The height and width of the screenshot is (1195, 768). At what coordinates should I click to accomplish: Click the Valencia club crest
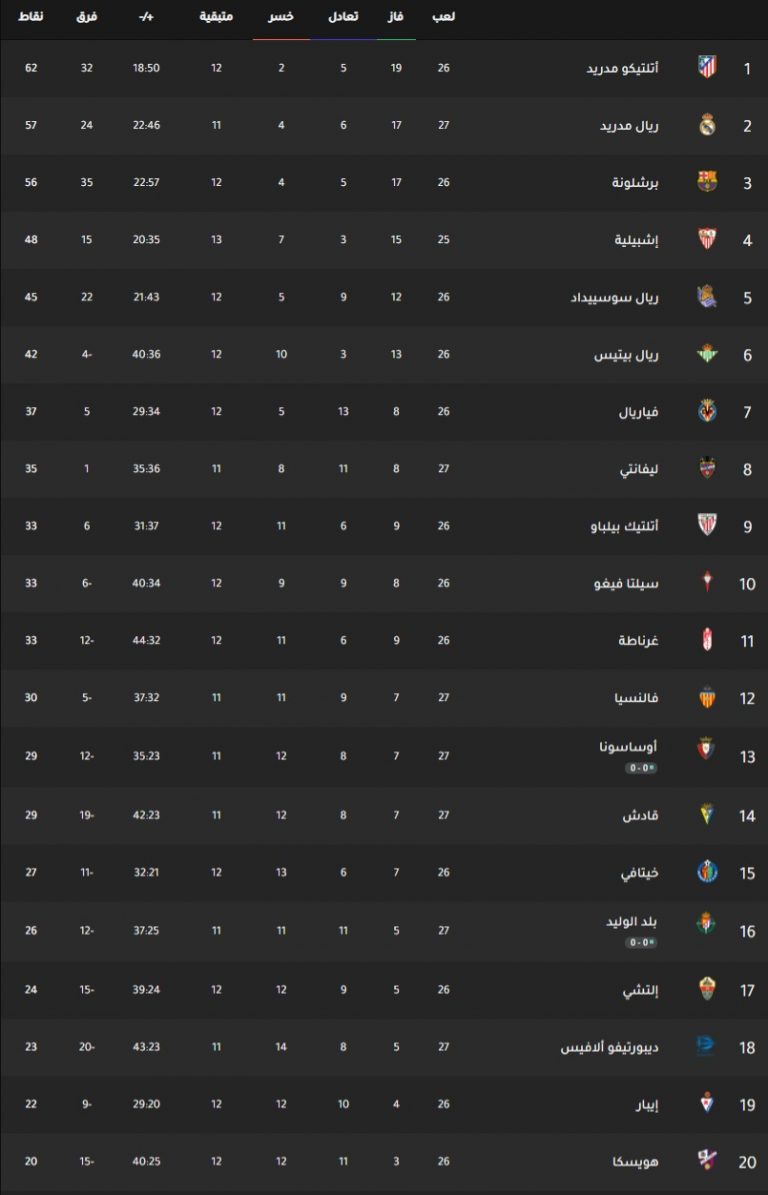[x=707, y=697]
